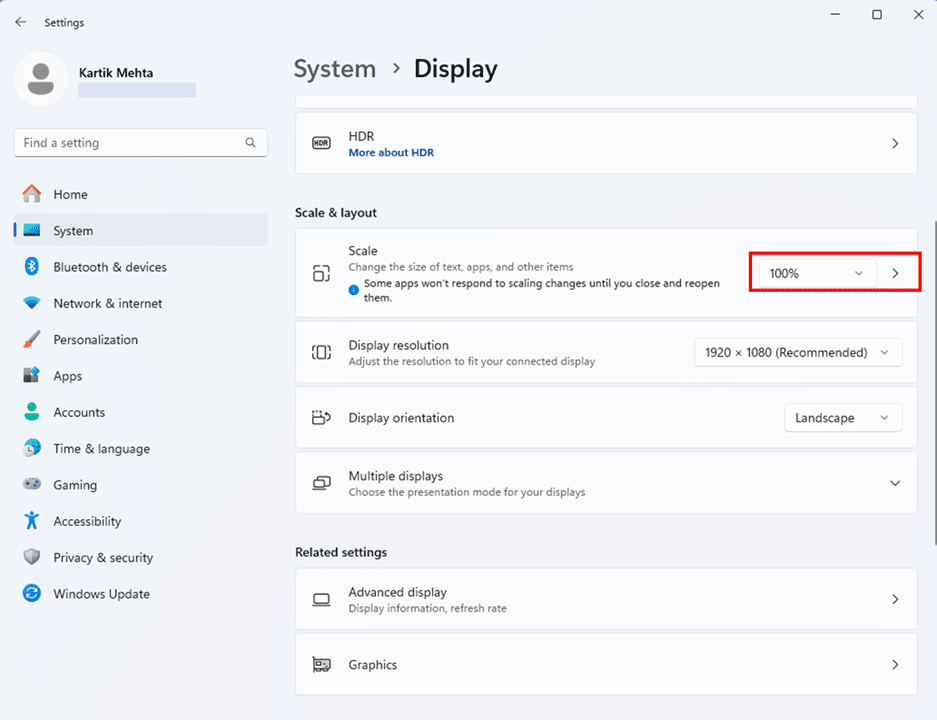Screen dimensions: 937x720
Task: Click the back arrow in Settings header
Action: click(21, 22)
